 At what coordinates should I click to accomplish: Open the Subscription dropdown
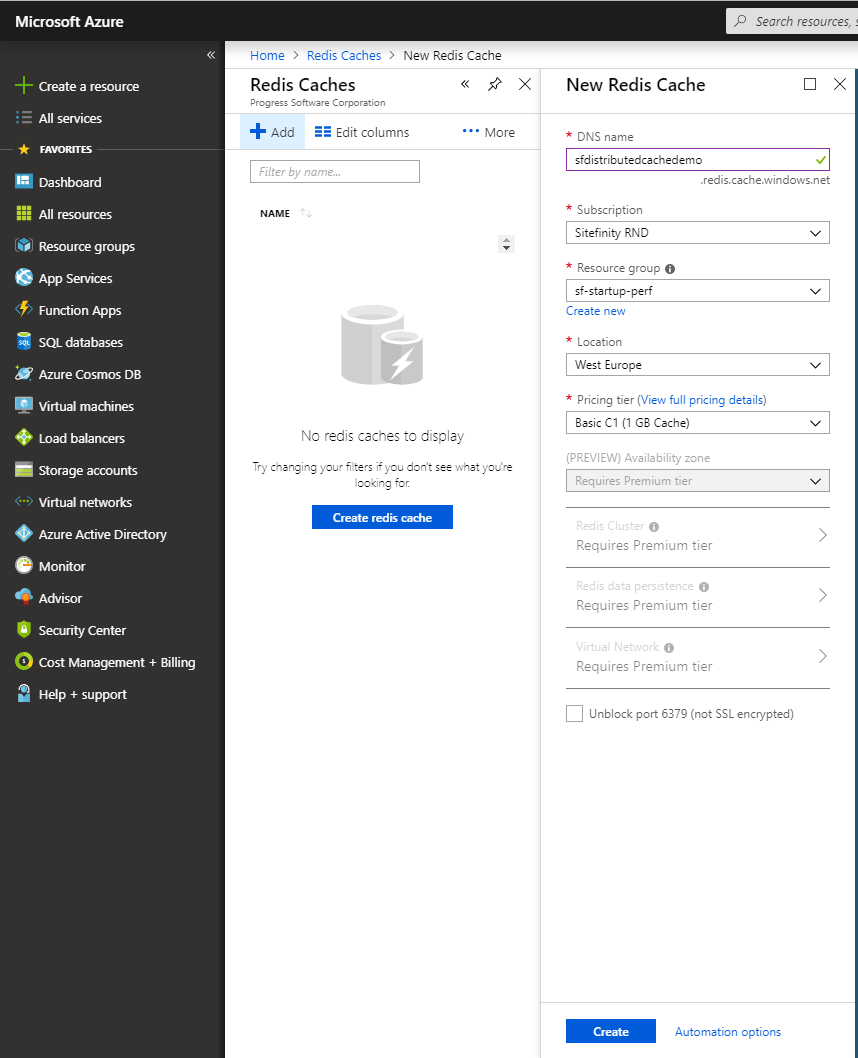coord(697,232)
